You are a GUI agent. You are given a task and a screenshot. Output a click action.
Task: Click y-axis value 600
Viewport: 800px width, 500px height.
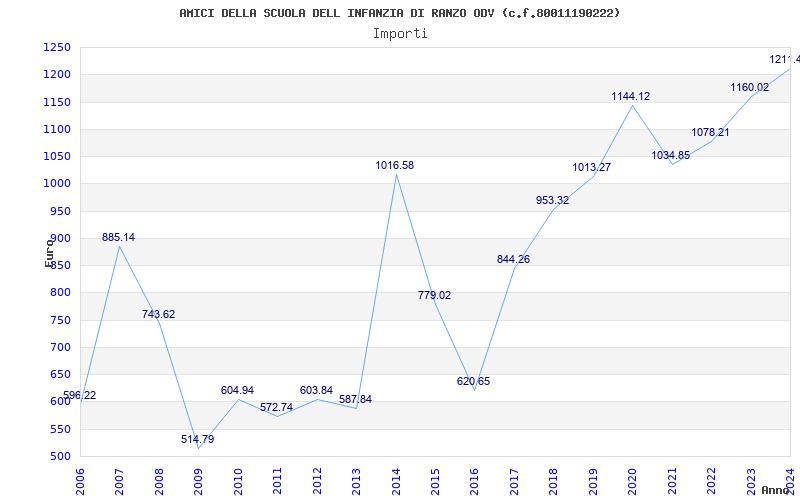pos(60,402)
